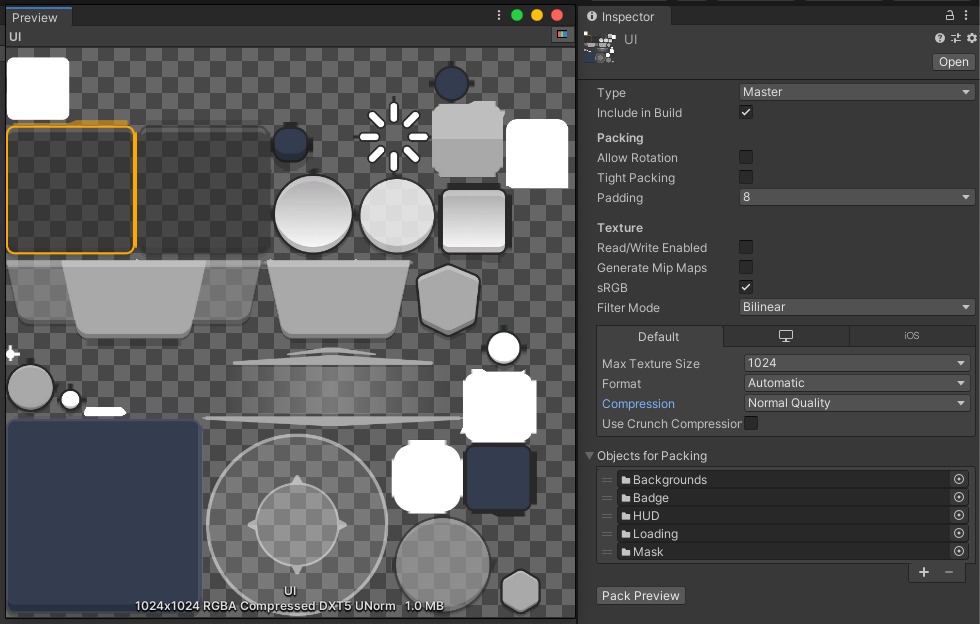Screen dimensions: 980x624
Task: Click the object picker for Backgrounds
Action: 959,480
